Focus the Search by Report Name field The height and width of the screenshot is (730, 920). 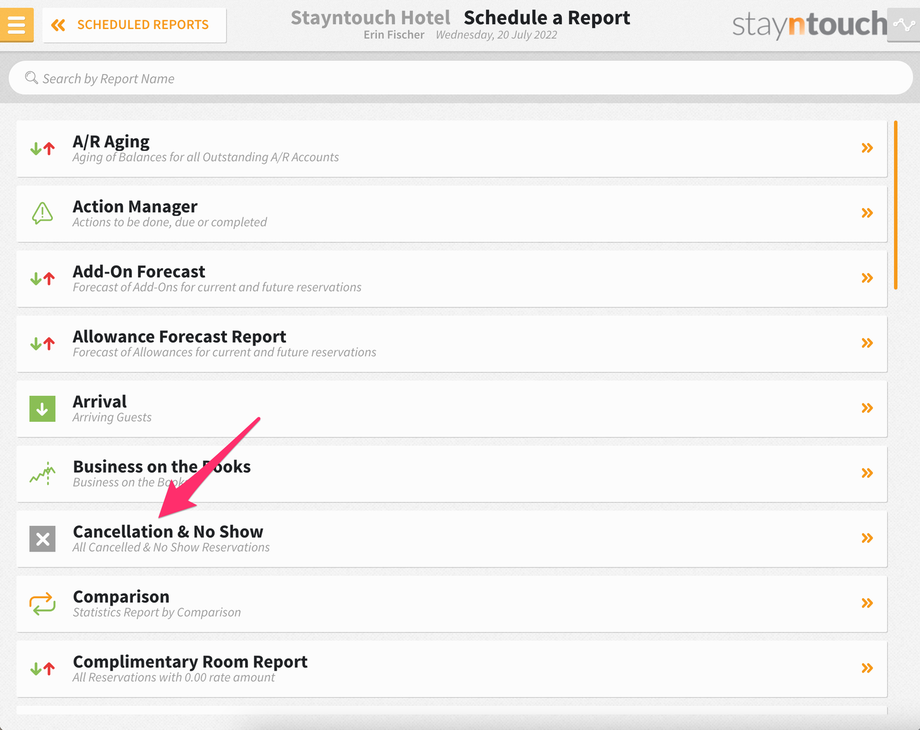(x=461, y=78)
